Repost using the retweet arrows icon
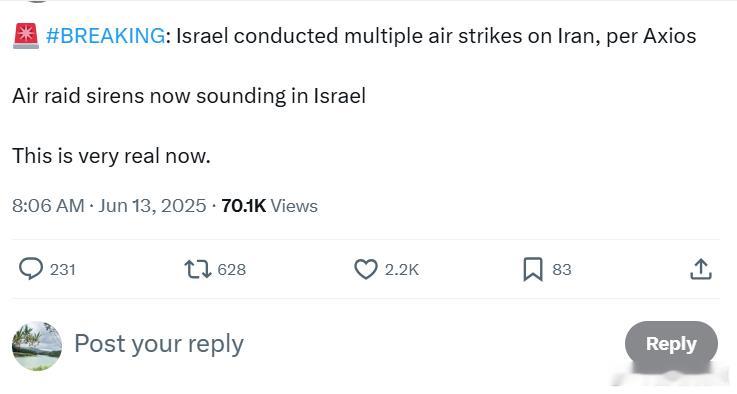This screenshot has height=394, width=737. coord(197,269)
